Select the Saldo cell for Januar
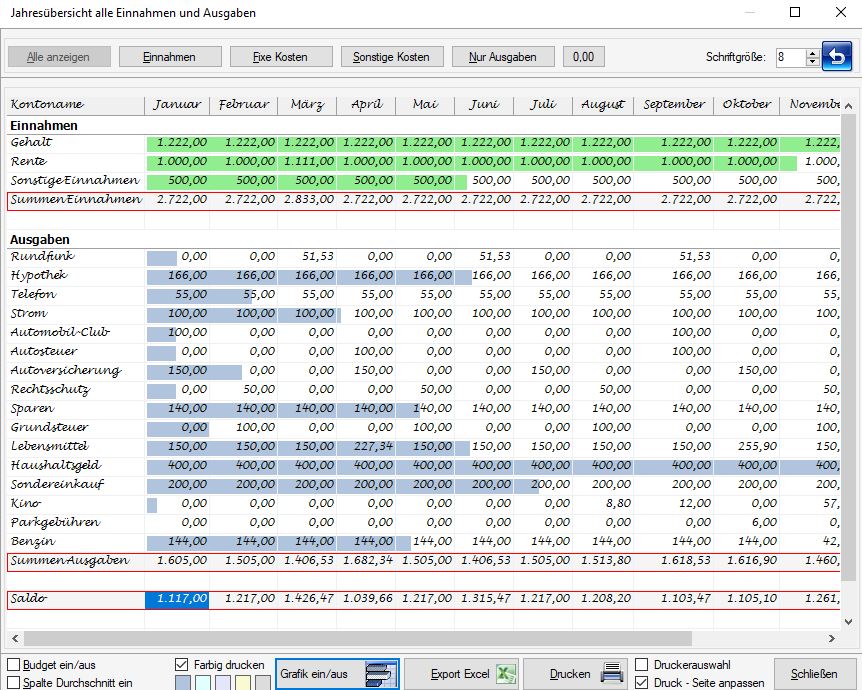The image size is (862, 690). coord(177,599)
